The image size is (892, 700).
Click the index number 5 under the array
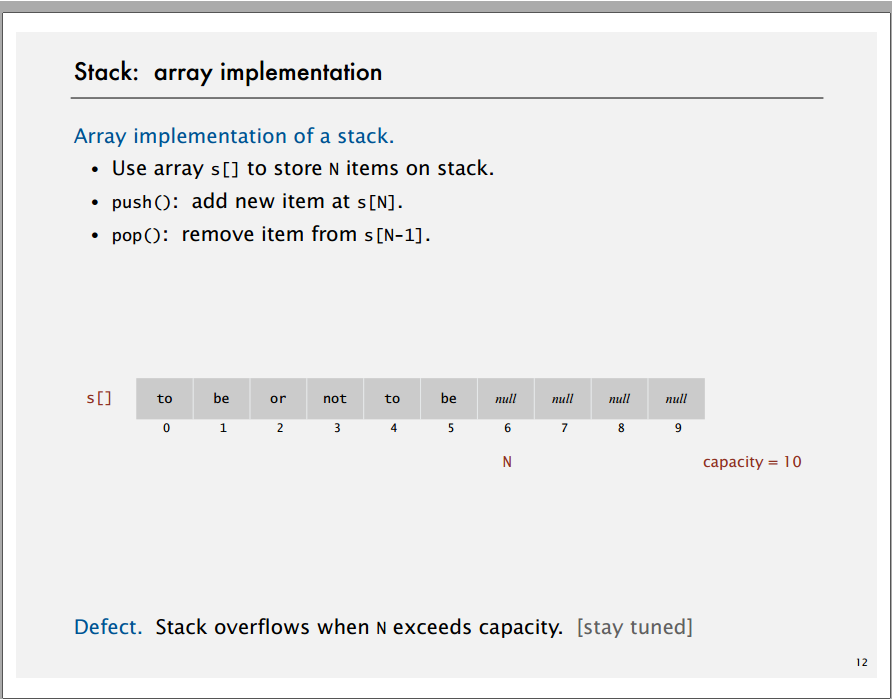(x=451, y=428)
